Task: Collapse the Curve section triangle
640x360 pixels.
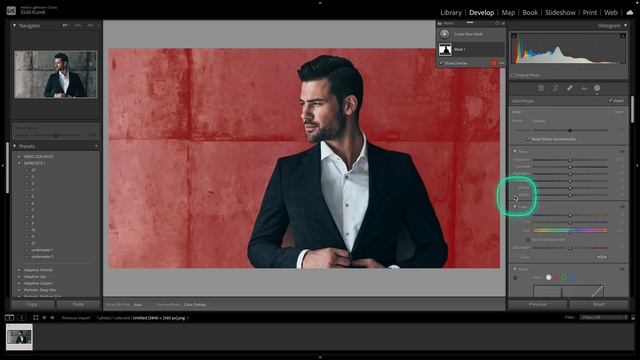Action: click(x=515, y=269)
